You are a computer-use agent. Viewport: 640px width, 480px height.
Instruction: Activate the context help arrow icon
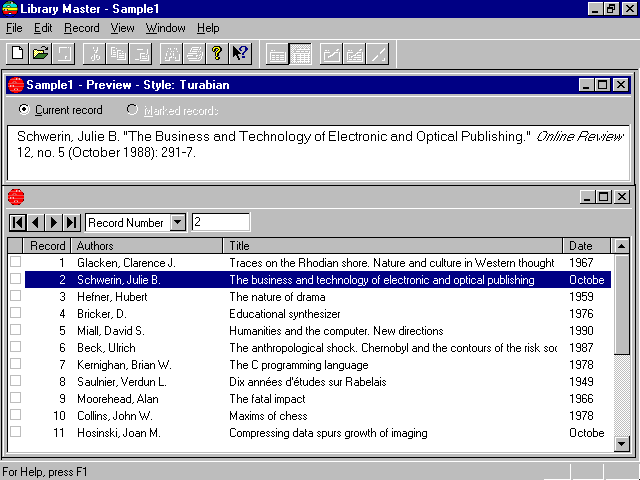(240, 54)
